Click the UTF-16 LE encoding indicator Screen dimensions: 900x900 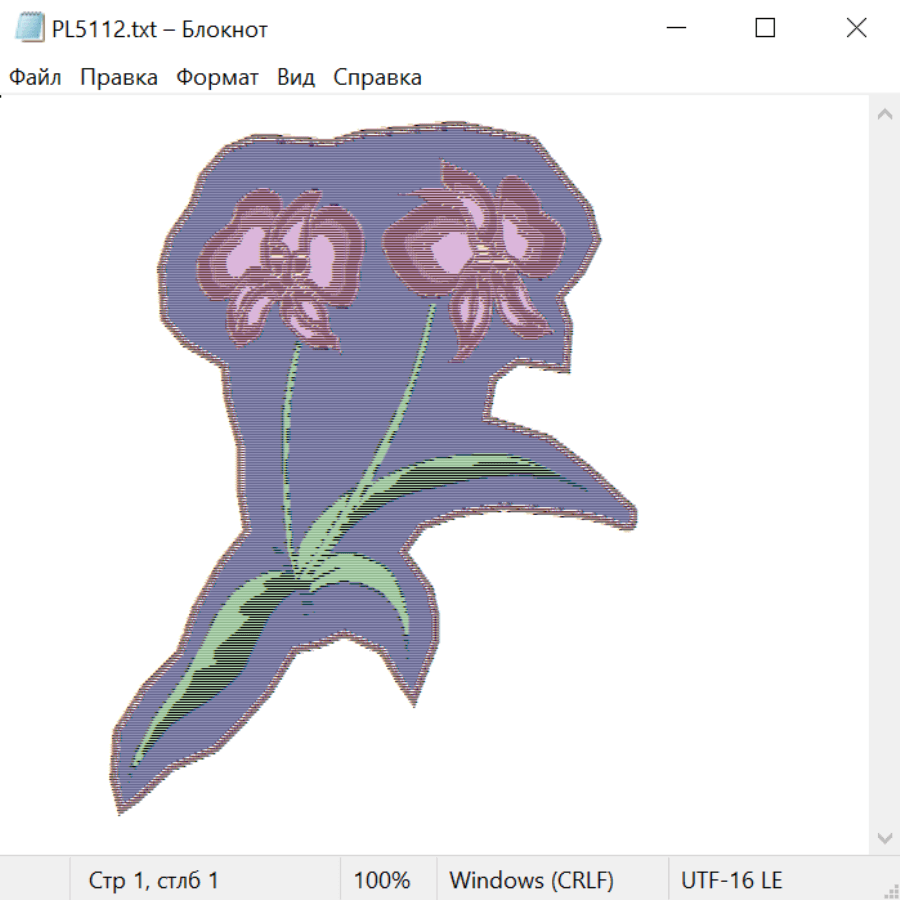[x=731, y=881]
